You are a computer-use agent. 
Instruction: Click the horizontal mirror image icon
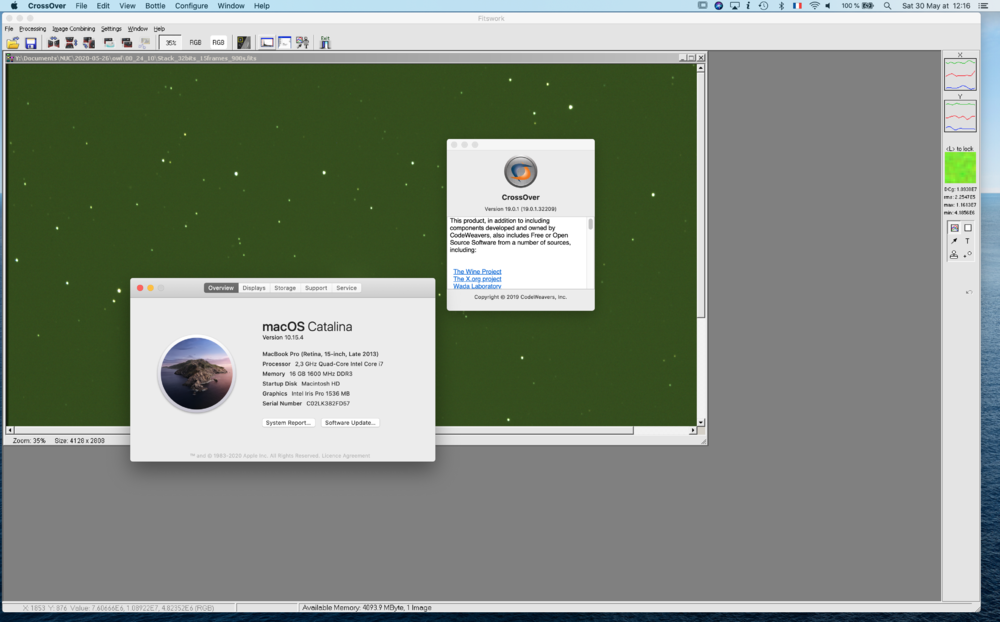[54, 43]
